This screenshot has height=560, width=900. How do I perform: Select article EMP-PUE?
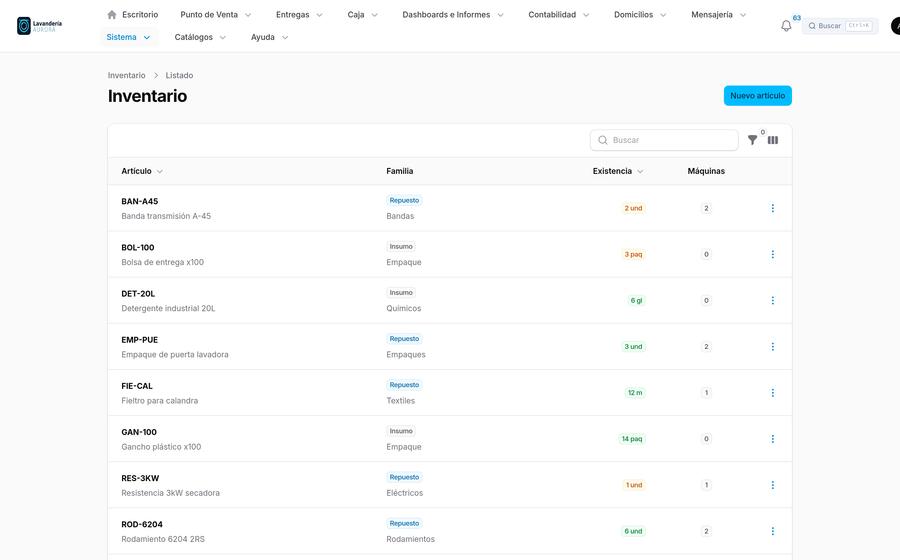tap(139, 340)
